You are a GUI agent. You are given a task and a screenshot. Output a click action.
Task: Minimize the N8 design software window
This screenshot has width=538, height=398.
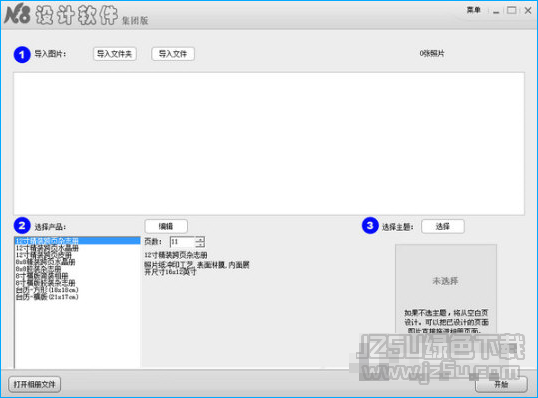[496, 11]
